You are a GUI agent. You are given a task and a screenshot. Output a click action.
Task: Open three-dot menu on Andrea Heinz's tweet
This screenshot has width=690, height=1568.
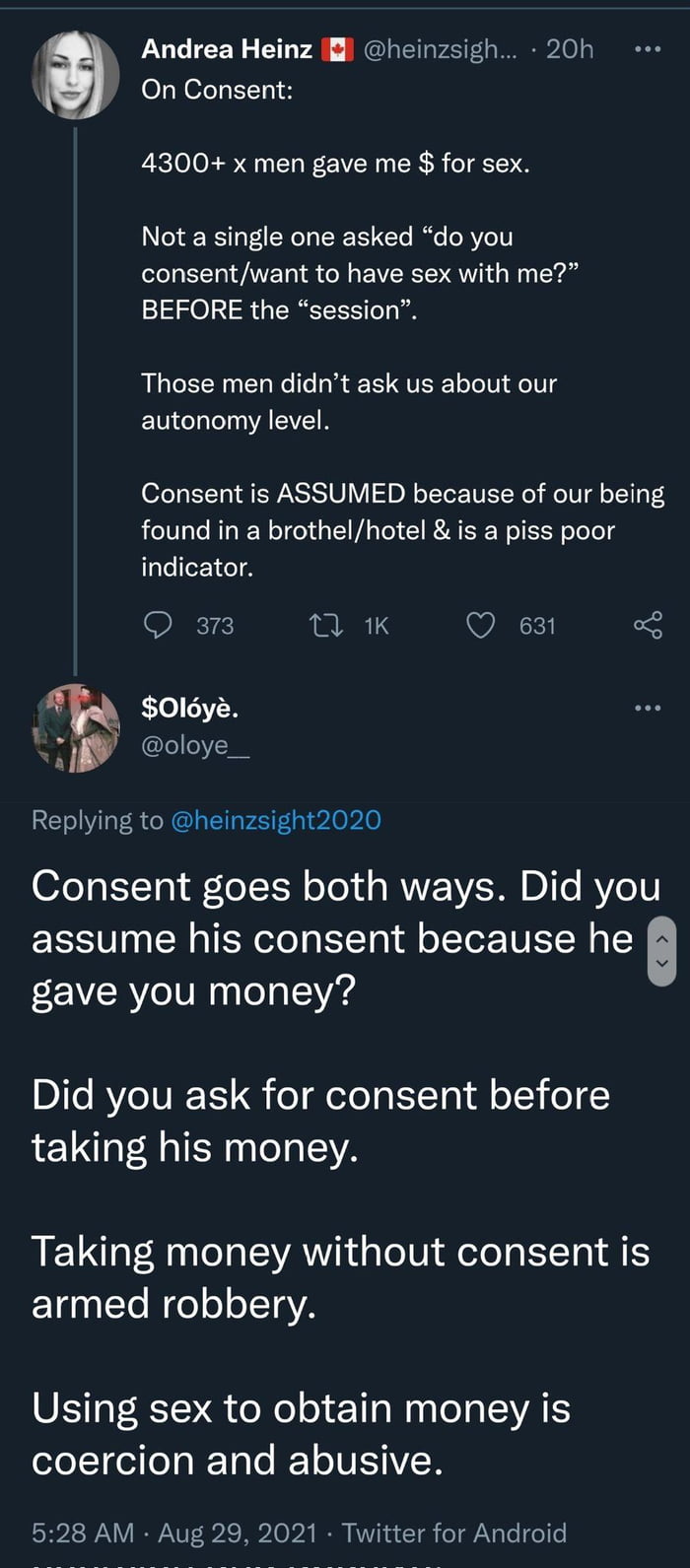point(647,48)
